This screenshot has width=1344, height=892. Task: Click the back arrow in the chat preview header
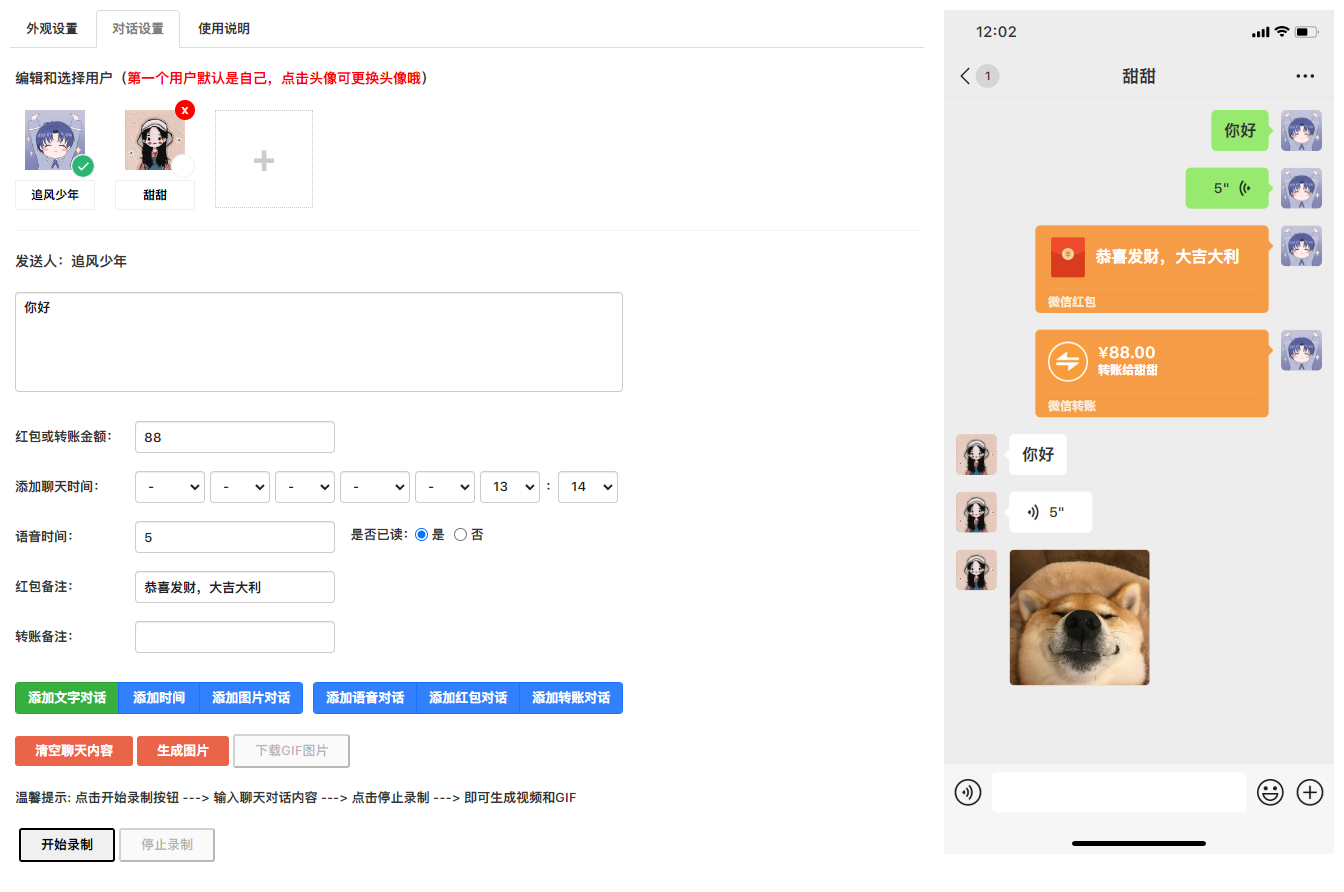[x=964, y=75]
